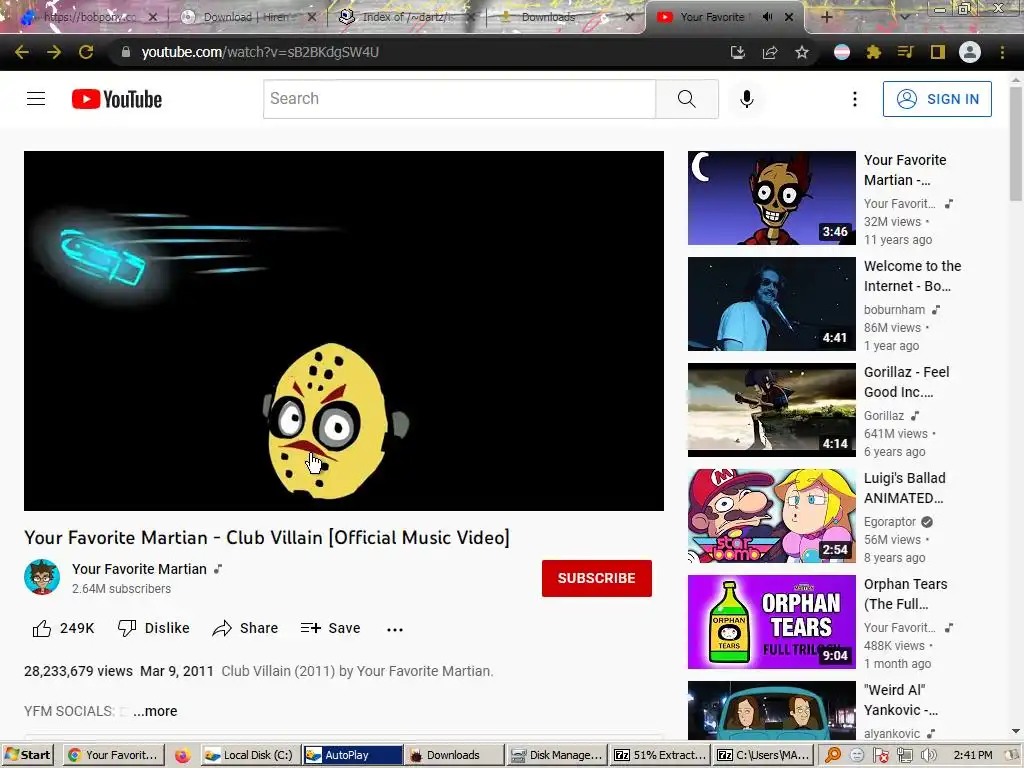Expand description with ...more link
1024x768 pixels.
[x=155, y=711]
